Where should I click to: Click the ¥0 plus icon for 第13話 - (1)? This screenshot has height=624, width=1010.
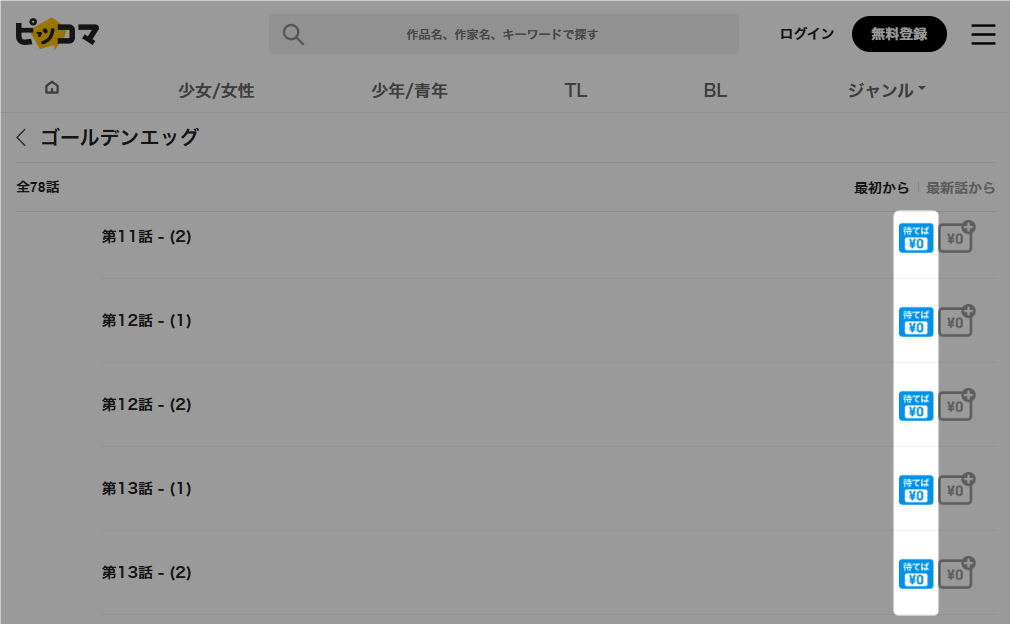coord(957,489)
